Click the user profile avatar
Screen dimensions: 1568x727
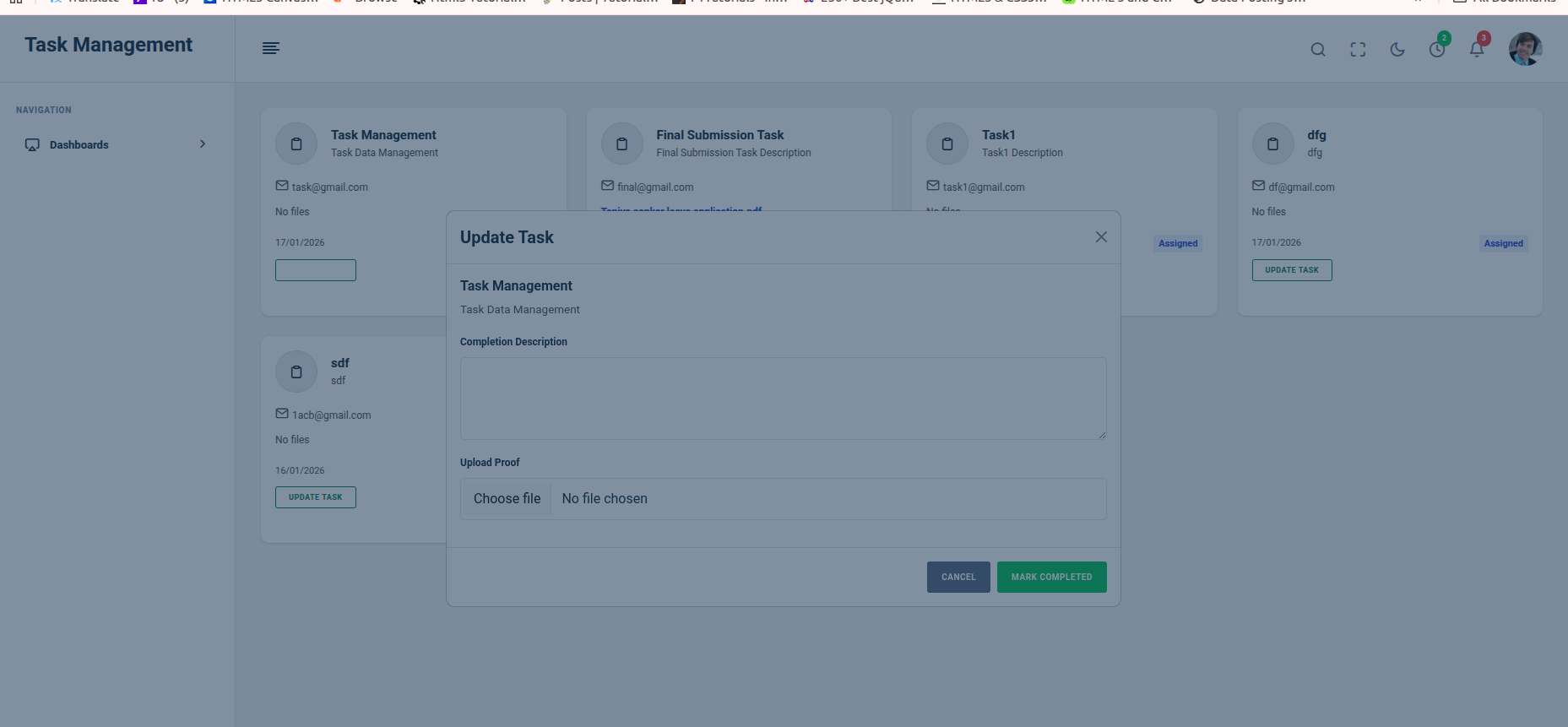point(1524,49)
